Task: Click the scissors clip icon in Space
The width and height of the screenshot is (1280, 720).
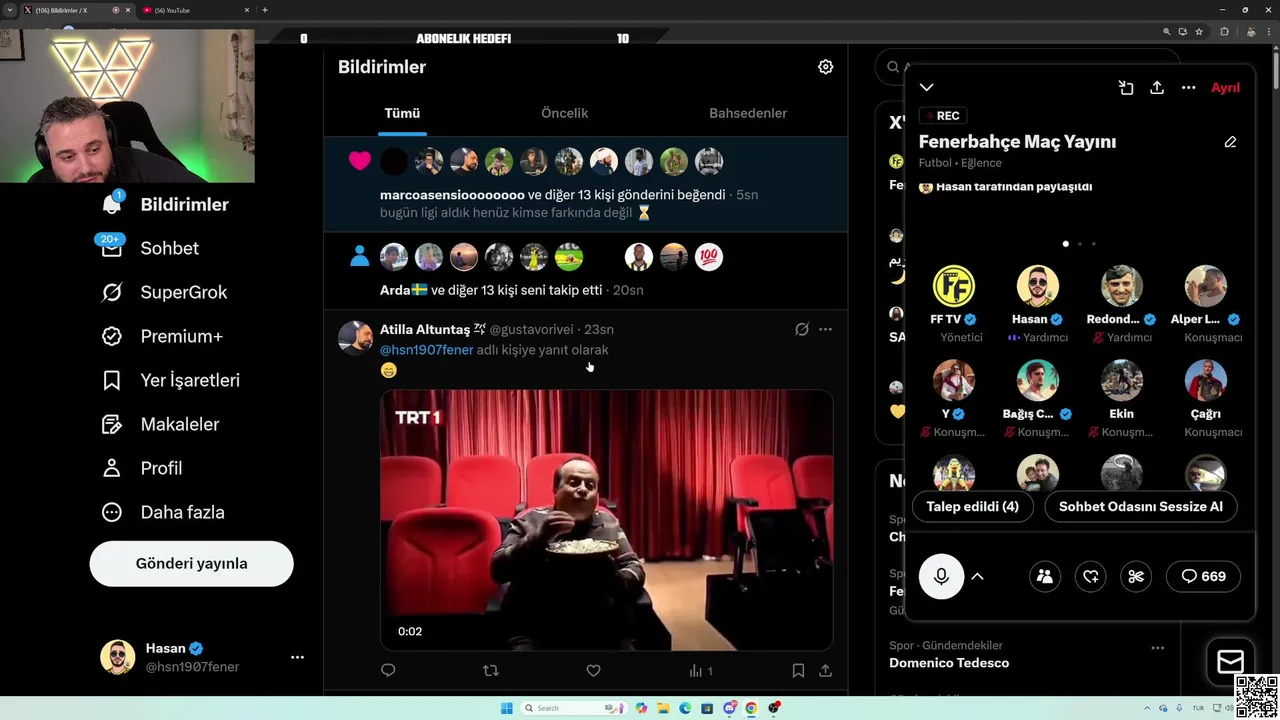Action: click(x=1136, y=576)
